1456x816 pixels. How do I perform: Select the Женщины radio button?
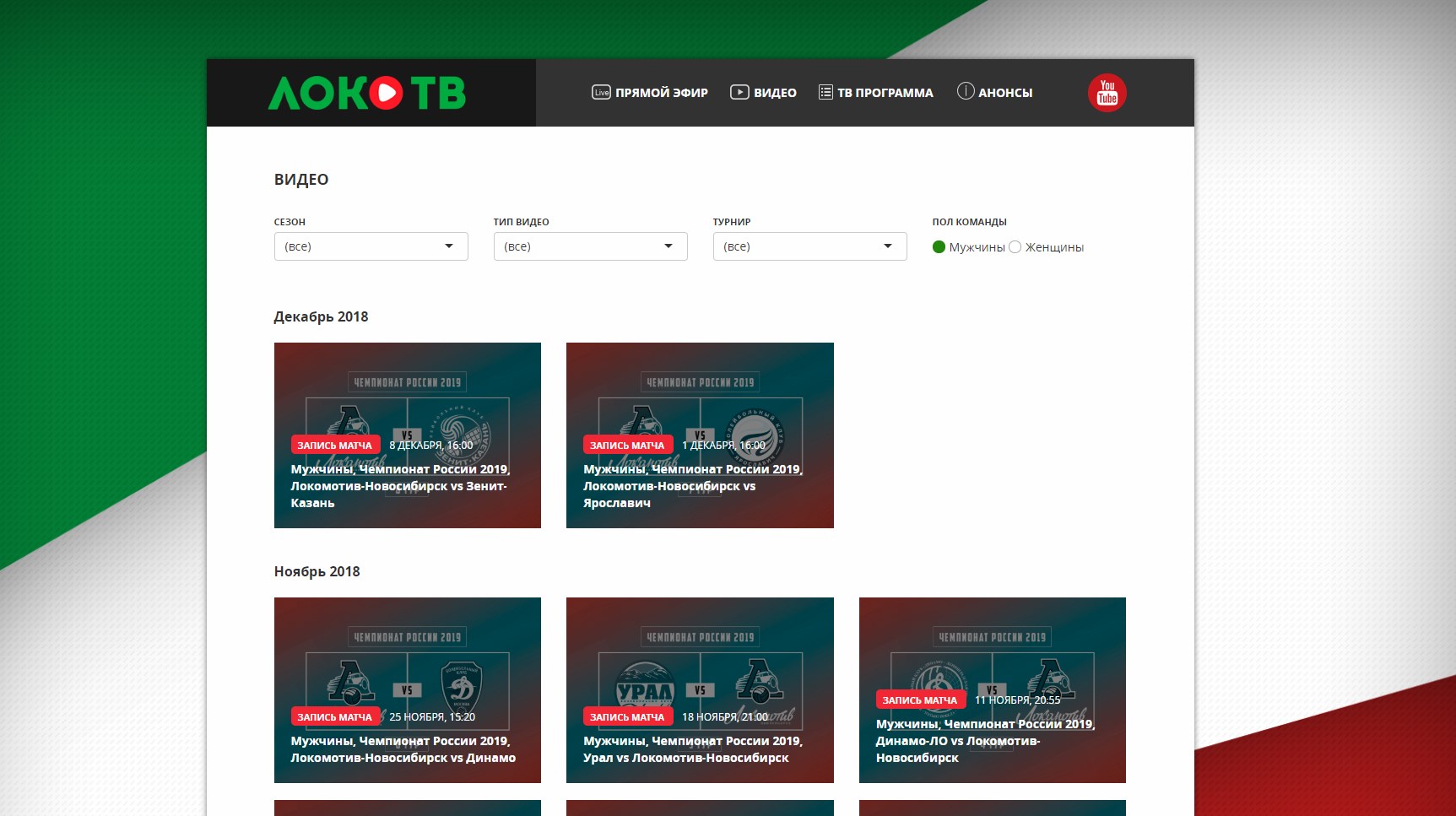pos(1015,247)
